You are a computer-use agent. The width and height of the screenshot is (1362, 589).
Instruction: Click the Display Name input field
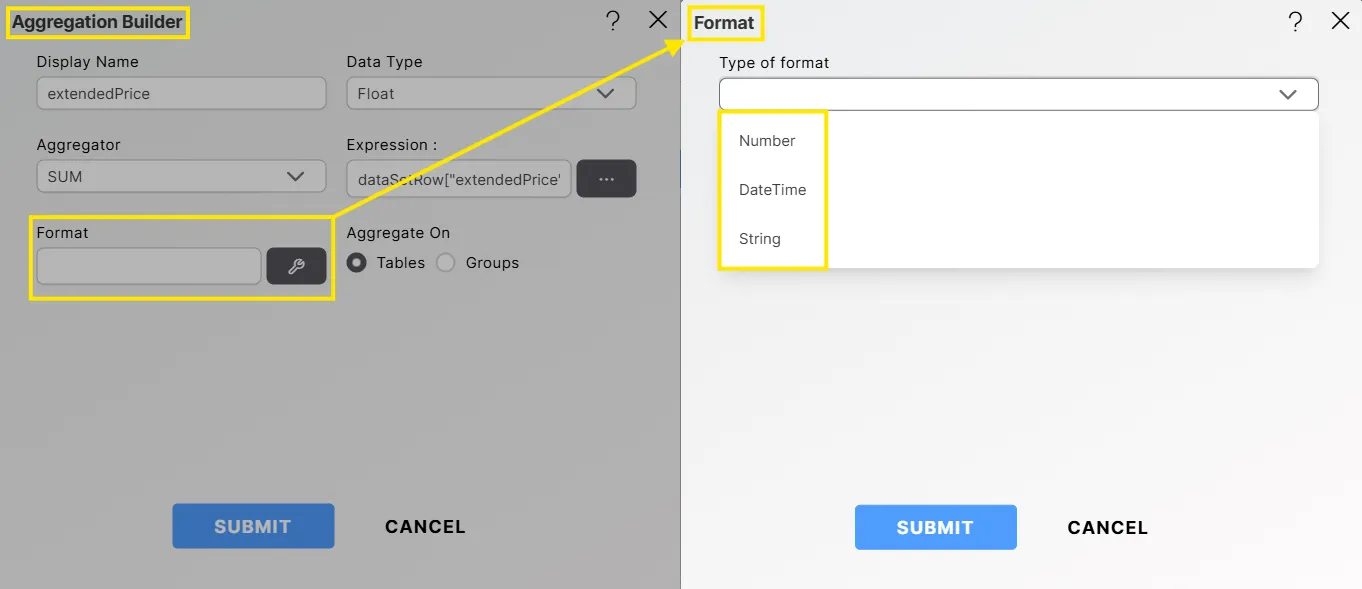pyautogui.click(x=181, y=94)
